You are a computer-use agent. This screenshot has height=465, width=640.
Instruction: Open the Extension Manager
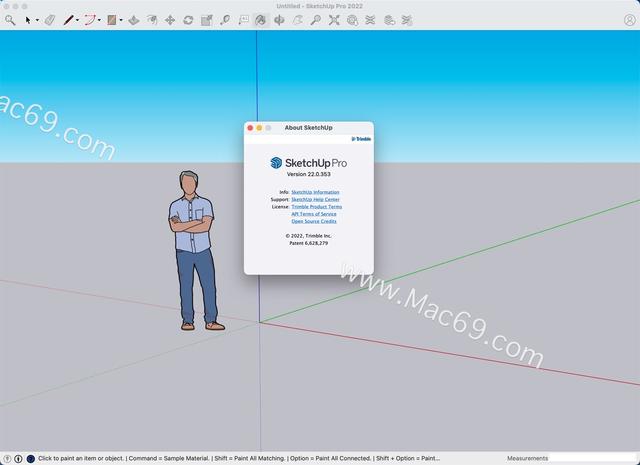[x=407, y=20]
